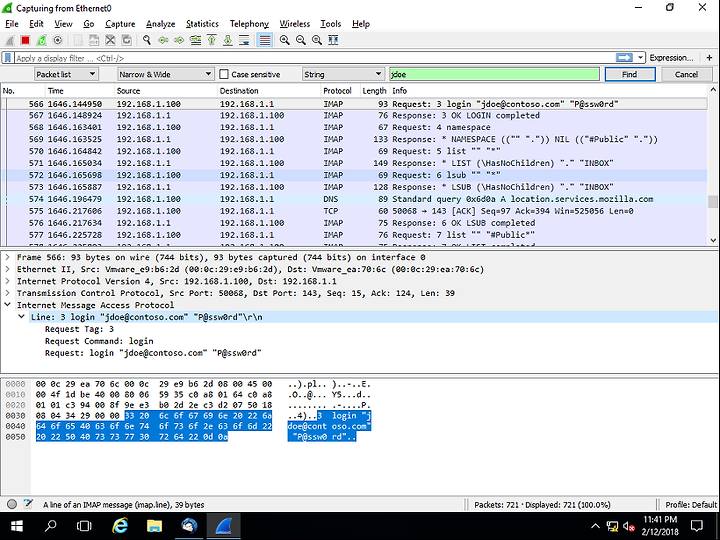Zoom out the main window text
720x540 pixels.
(301, 40)
